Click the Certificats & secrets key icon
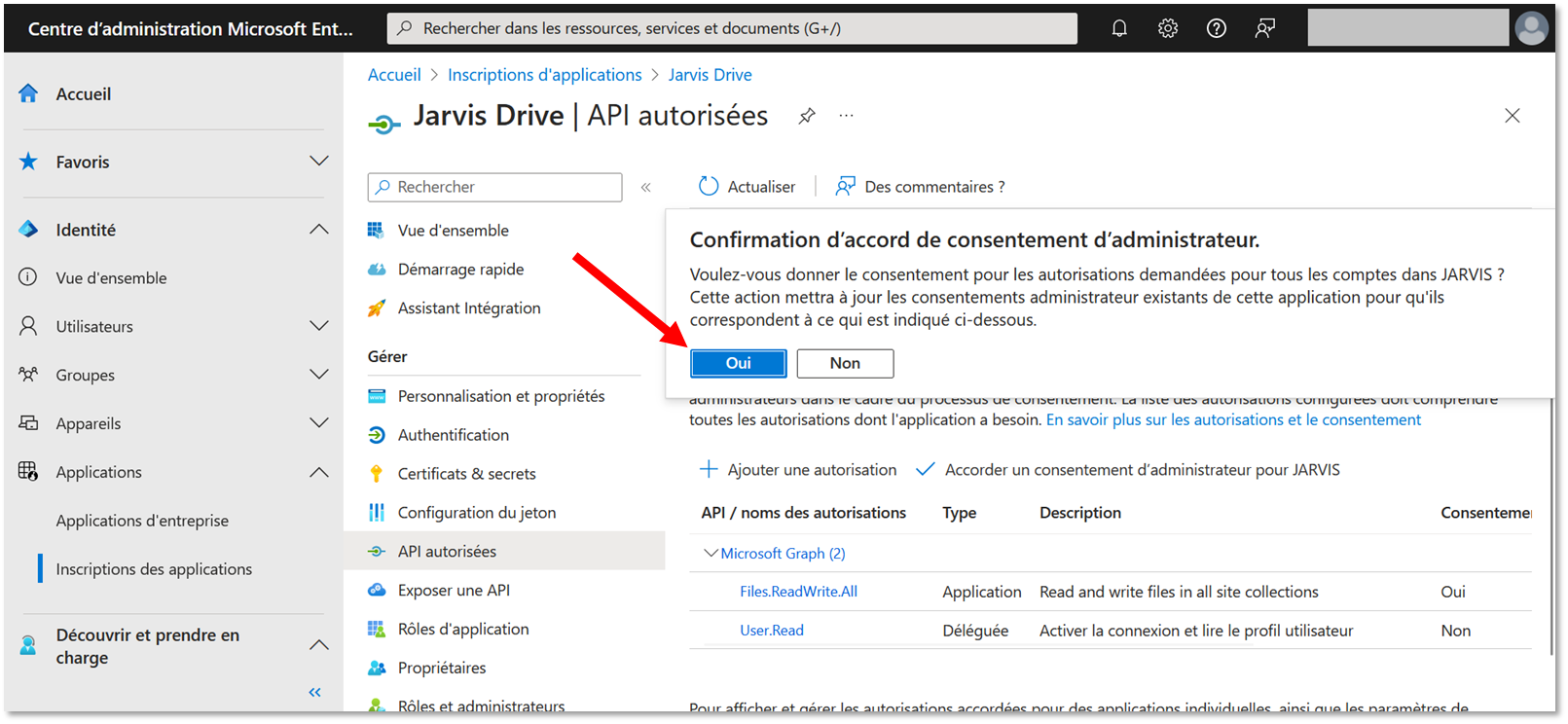 point(377,474)
